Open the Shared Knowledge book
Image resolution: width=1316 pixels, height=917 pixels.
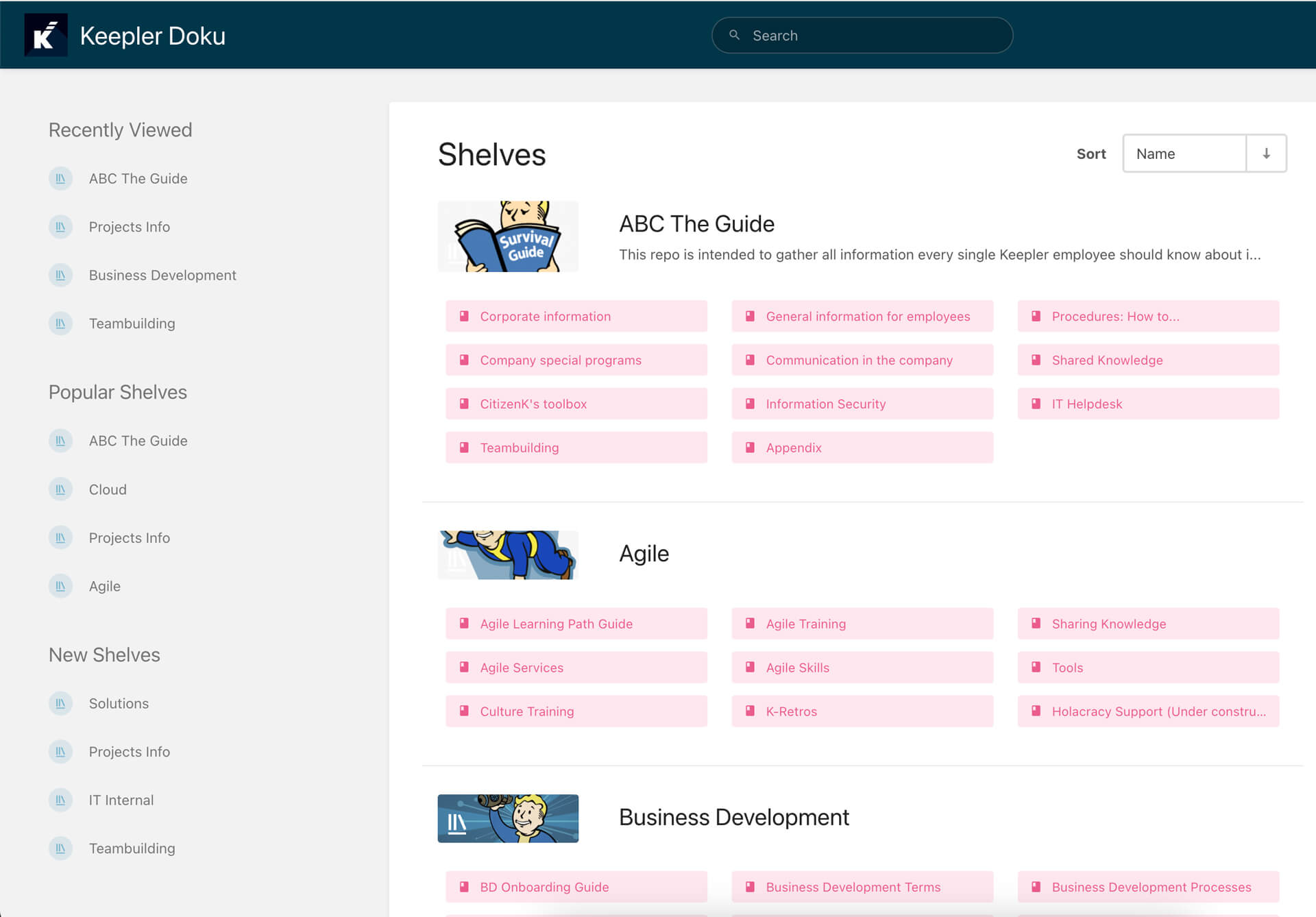point(1148,360)
